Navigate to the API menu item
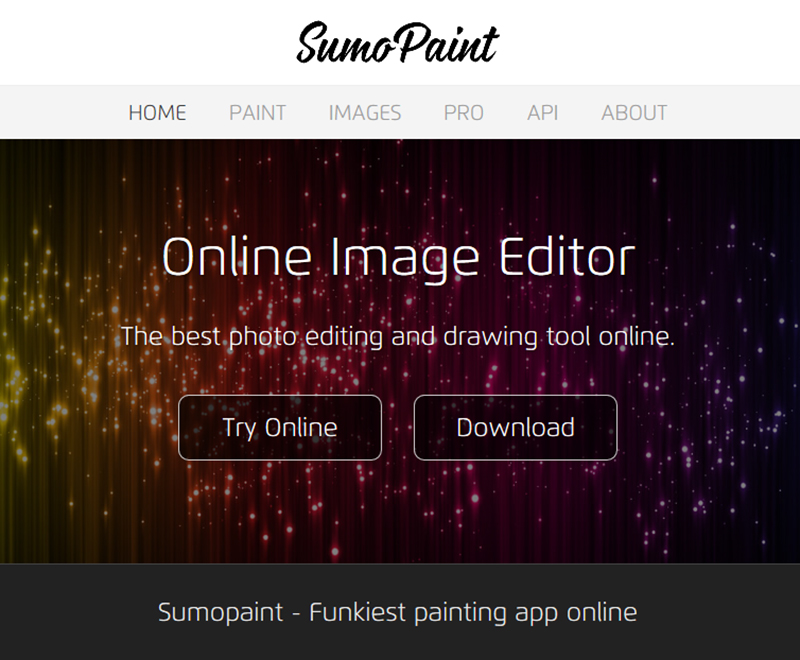 pos(542,113)
